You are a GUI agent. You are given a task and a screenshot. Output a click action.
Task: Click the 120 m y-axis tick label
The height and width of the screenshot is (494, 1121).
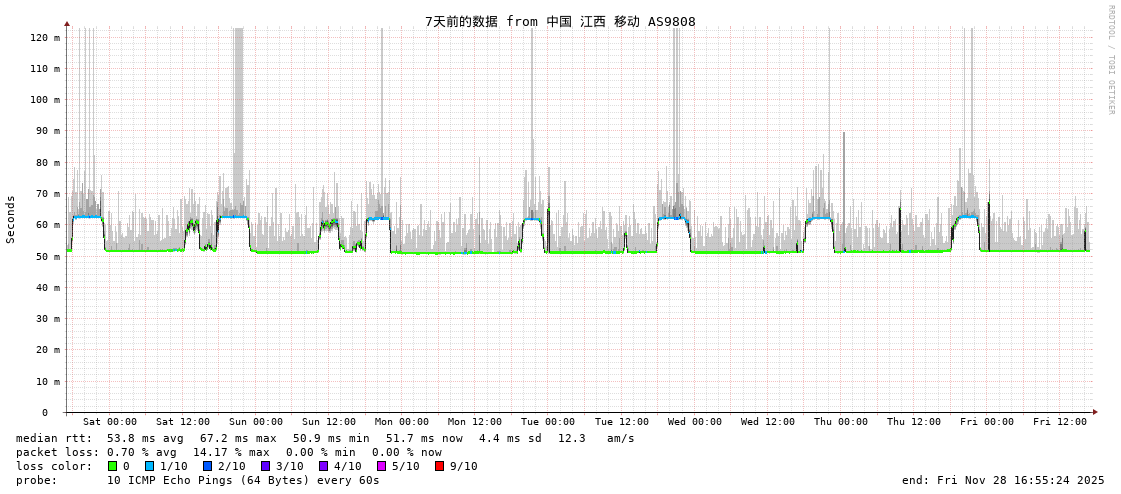pyautogui.click(x=44, y=38)
